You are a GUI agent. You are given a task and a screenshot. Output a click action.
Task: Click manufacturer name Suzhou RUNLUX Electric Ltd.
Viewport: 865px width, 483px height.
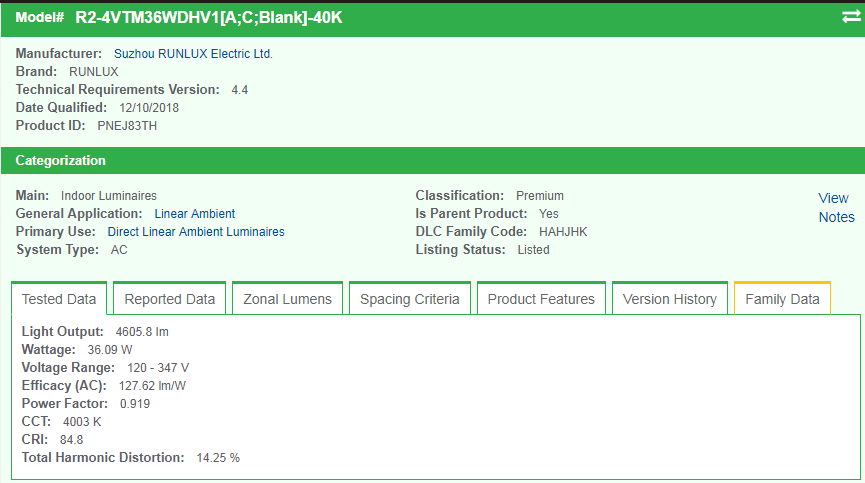tap(193, 54)
